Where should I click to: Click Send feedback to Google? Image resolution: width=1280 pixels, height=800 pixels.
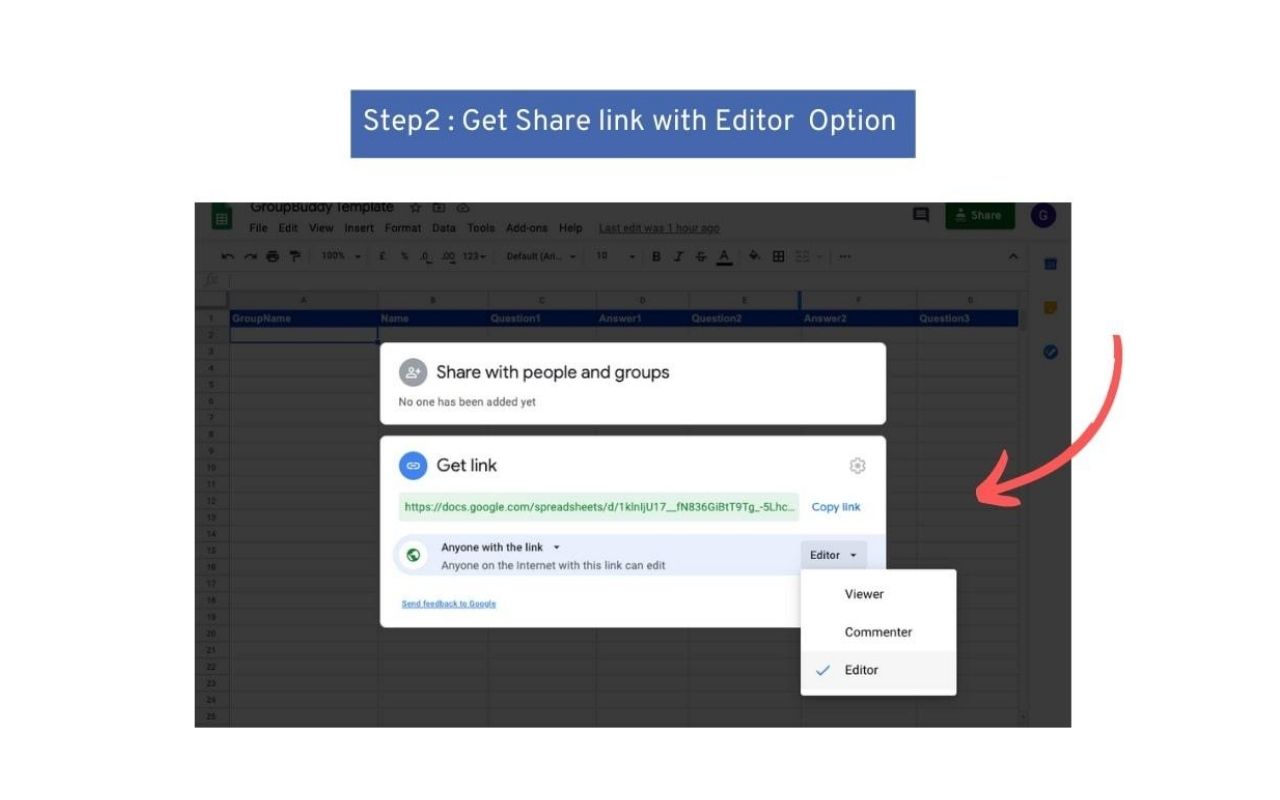449,604
